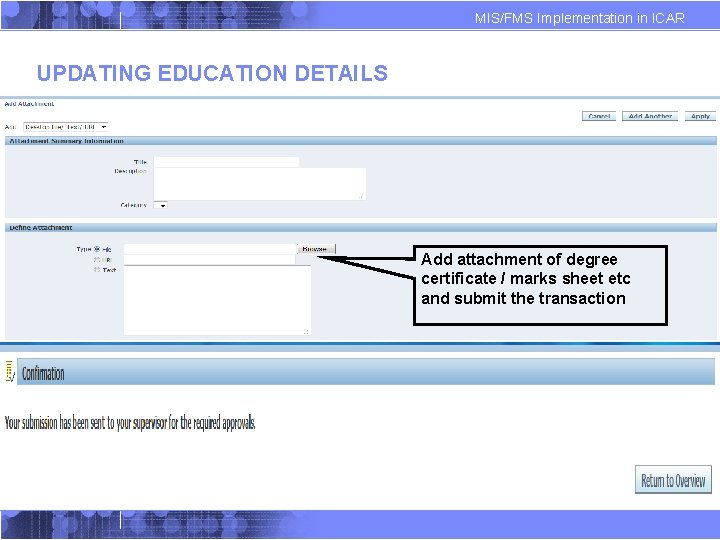The width and height of the screenshot is (720, 540).
Task: Click the Confirmation notepad icon
Action: pos(10,371)
